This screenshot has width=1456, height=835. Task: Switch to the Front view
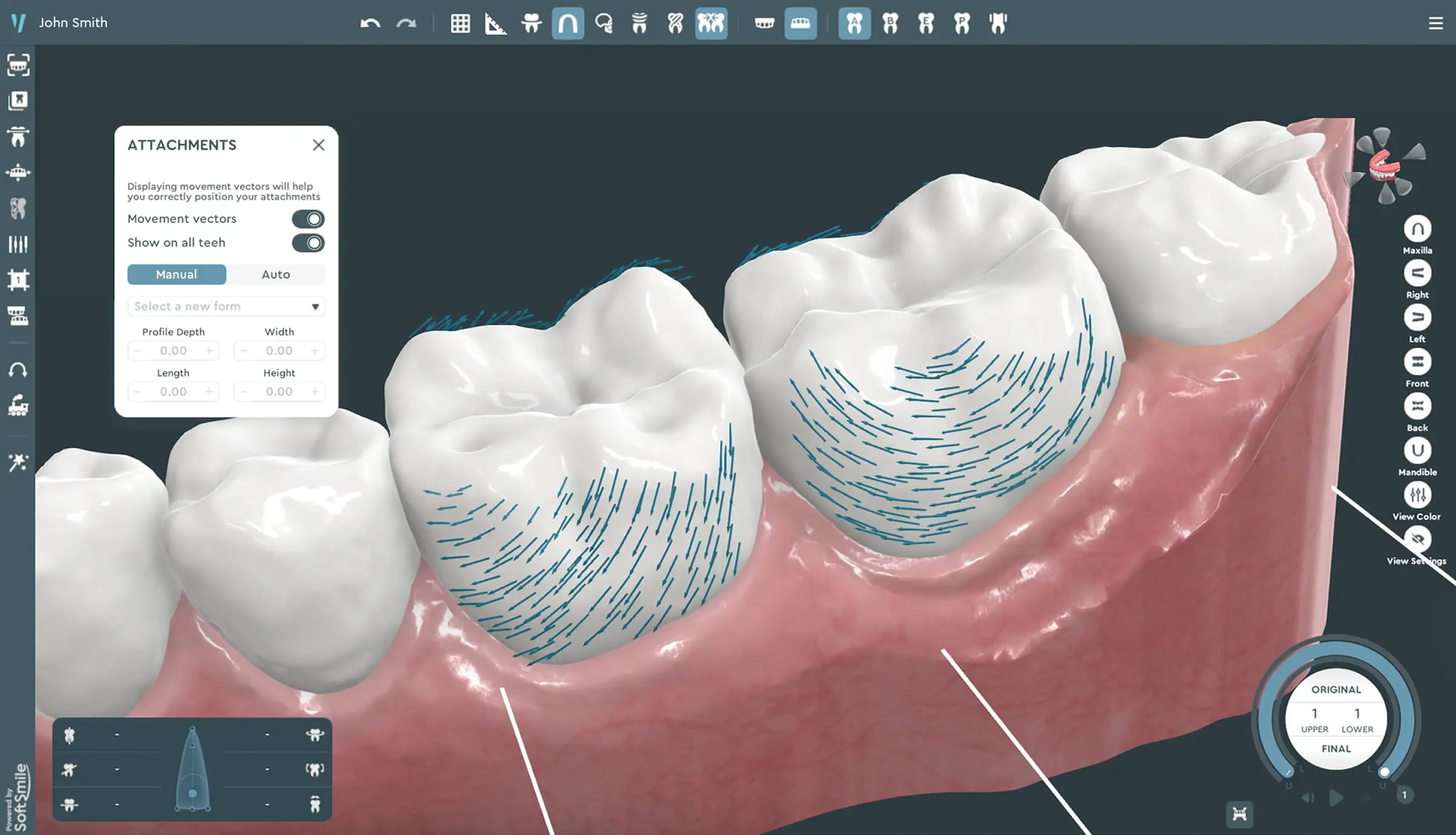tap(1418, 363)
